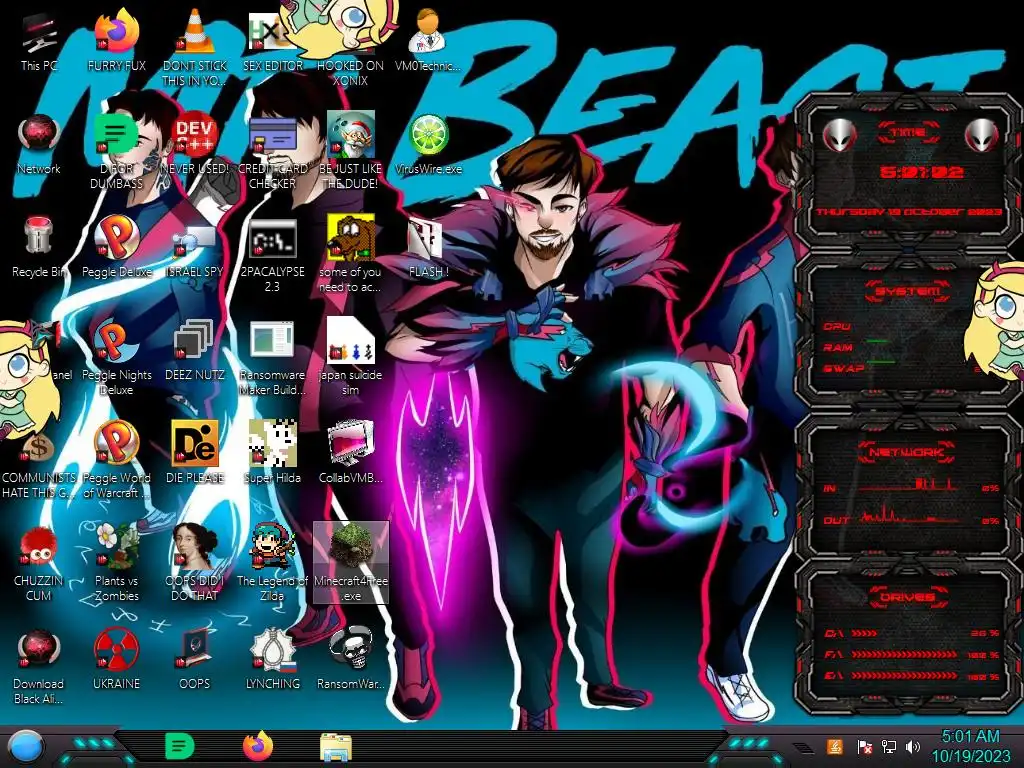This screenshot has width=1024, height=768.
Task: Open the some of you need to ac... dog icon
Action: [351, 255]
